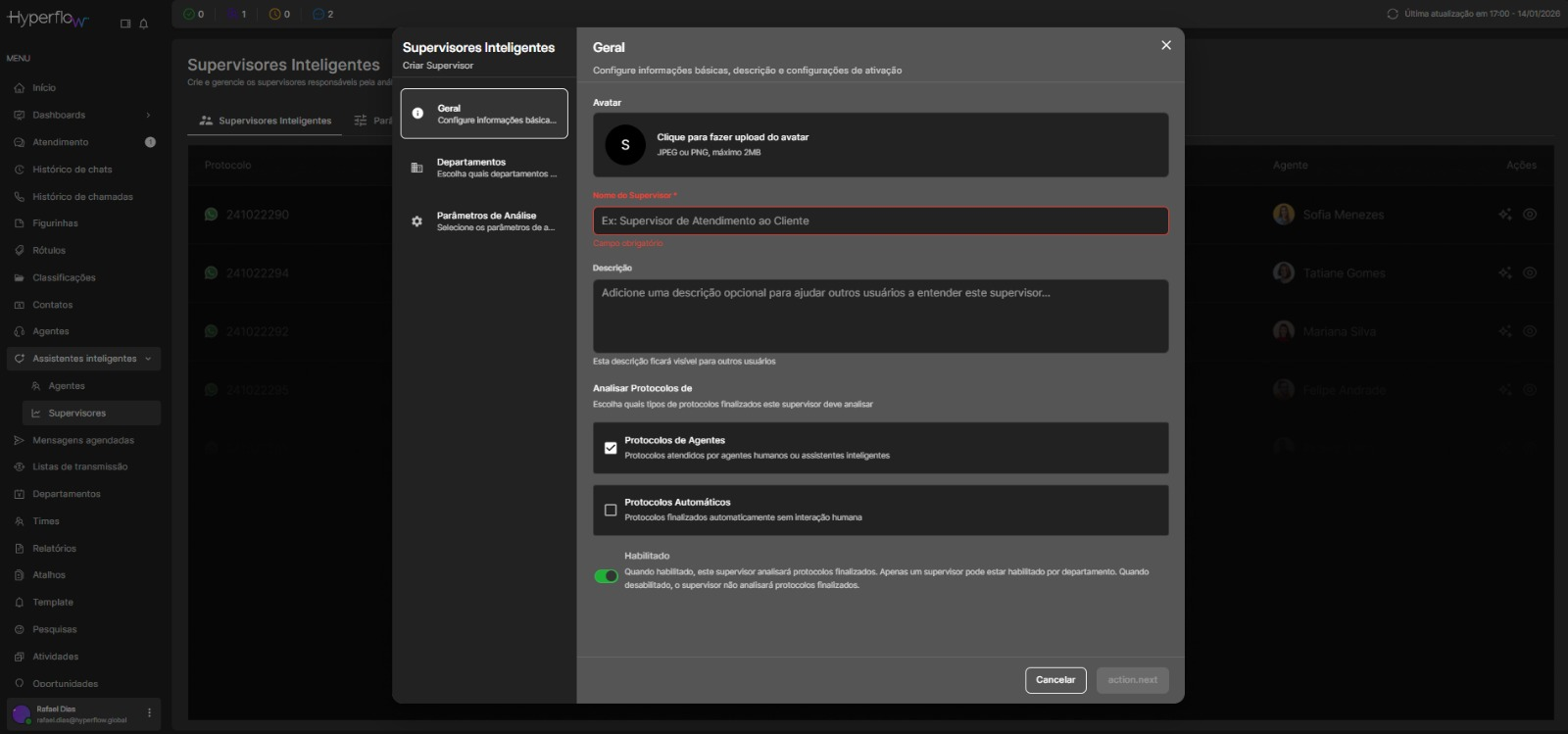The height and width of the screenshot is (734, 1568).
Task: Upload avatar via the S circle
Action: click(625, 145)
